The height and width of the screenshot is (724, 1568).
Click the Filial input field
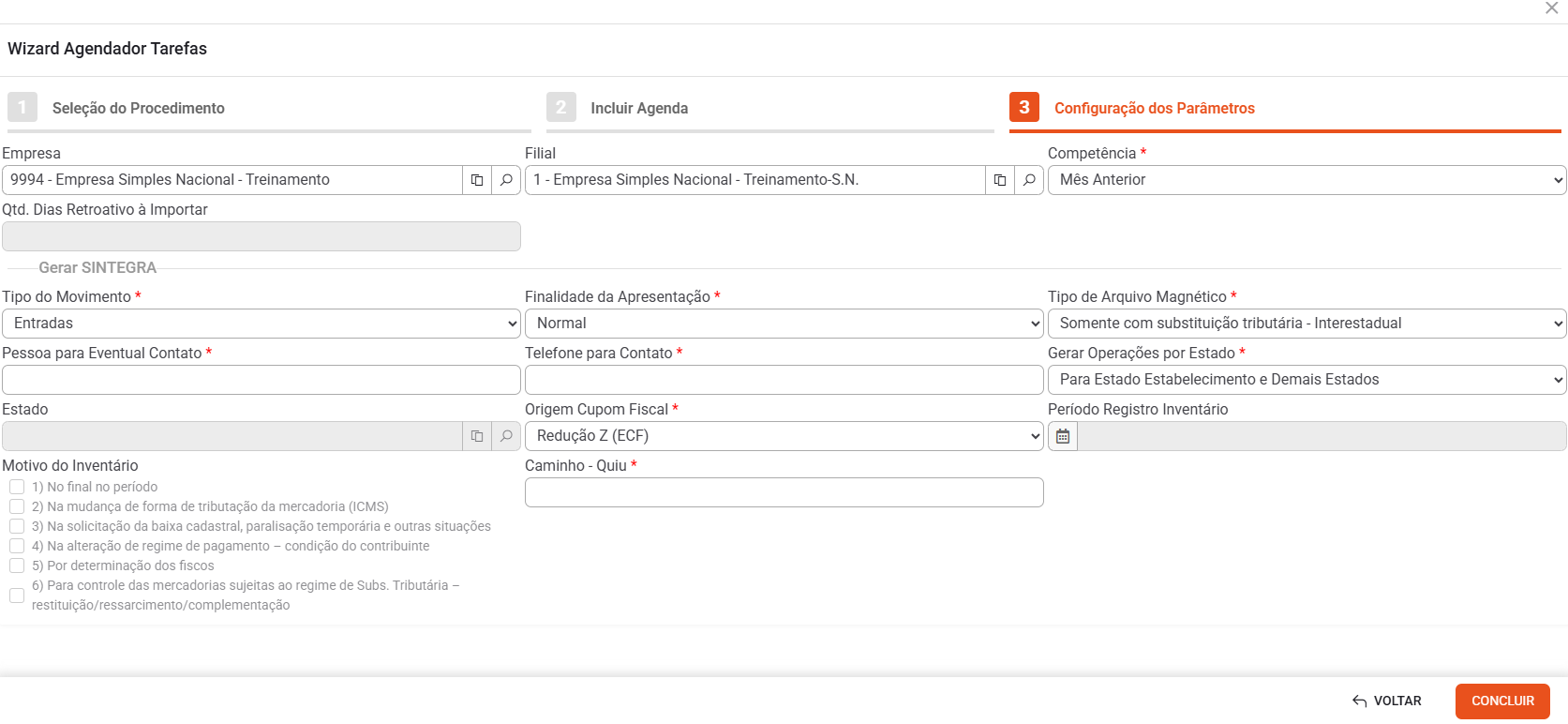click(755, 180)
